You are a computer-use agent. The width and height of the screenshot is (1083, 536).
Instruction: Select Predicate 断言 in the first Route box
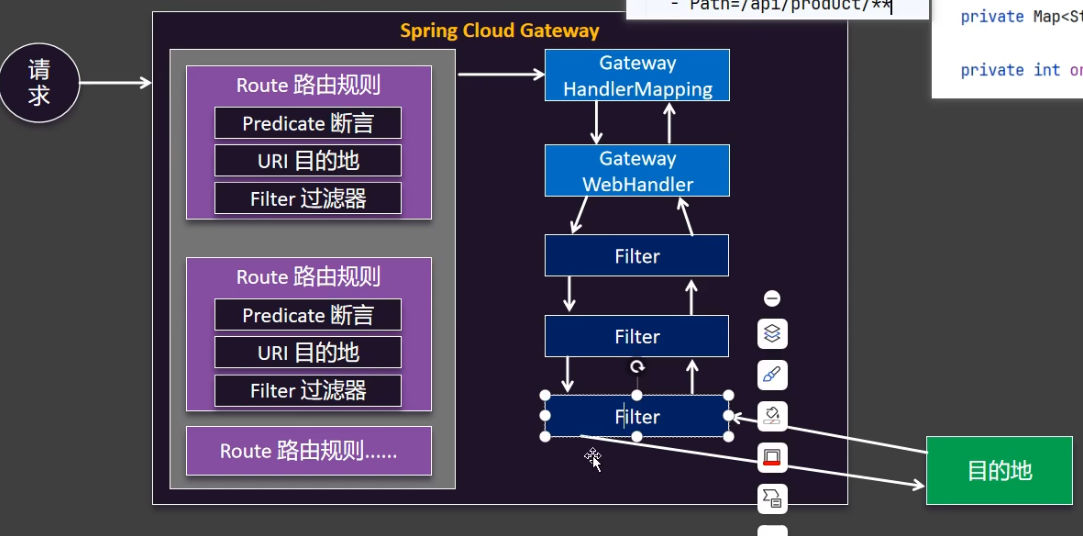point(308,123)
